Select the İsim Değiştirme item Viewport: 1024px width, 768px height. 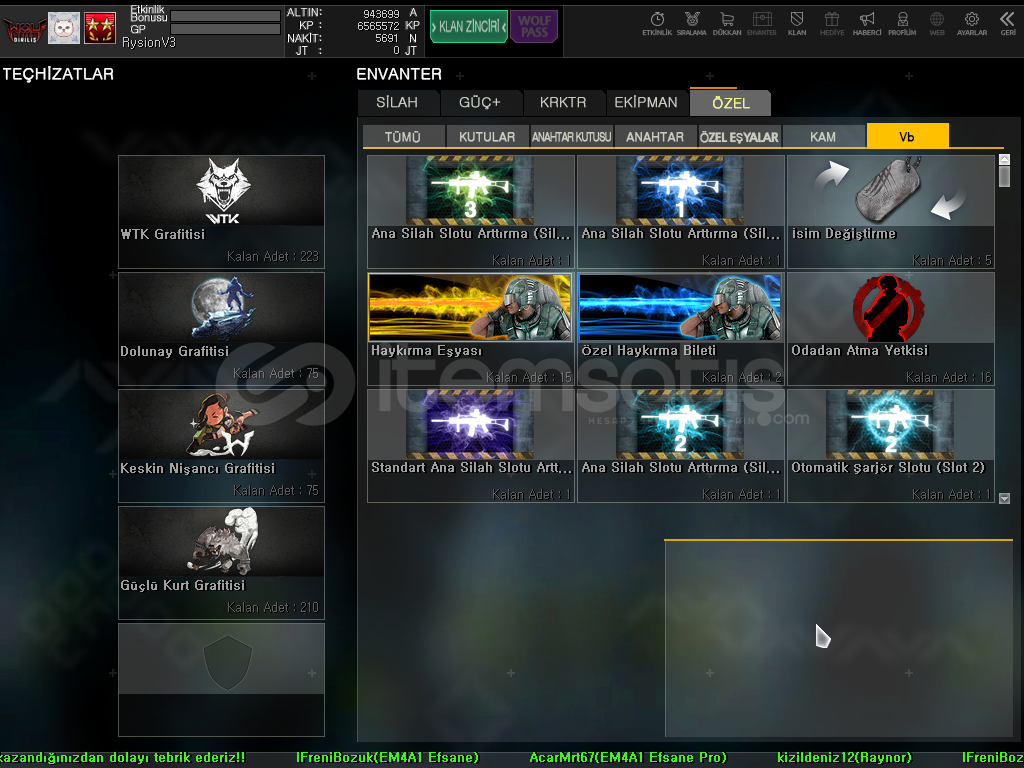coord(891,211)
